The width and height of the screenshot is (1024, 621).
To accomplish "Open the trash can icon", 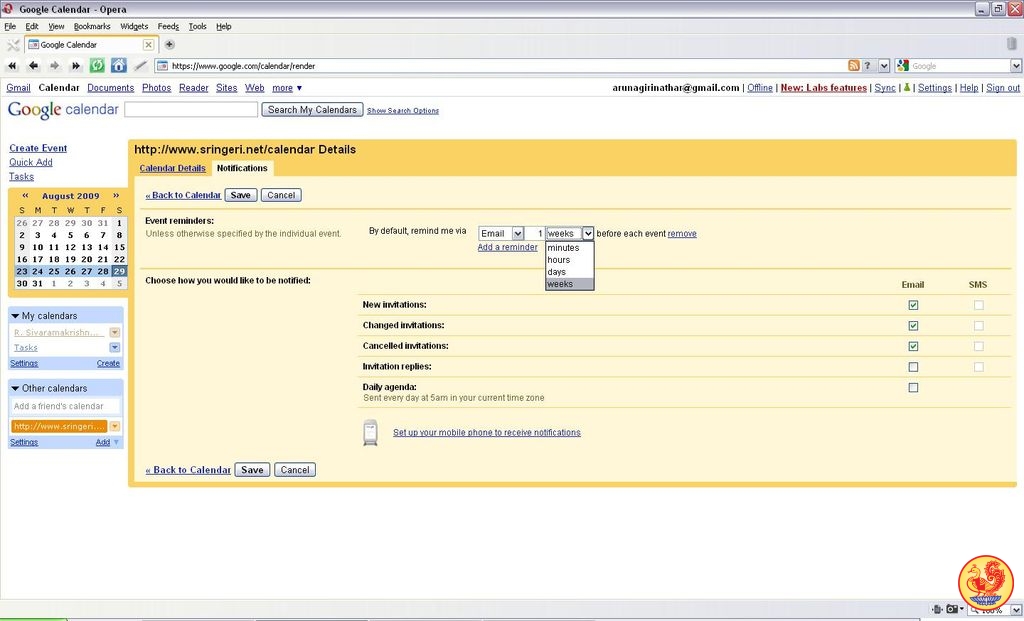I will (1012, 44).
